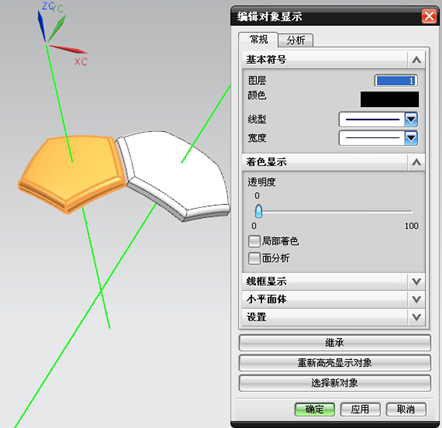Select the 常规 tab
Viewport: 442px width, 428px height.
259,40
